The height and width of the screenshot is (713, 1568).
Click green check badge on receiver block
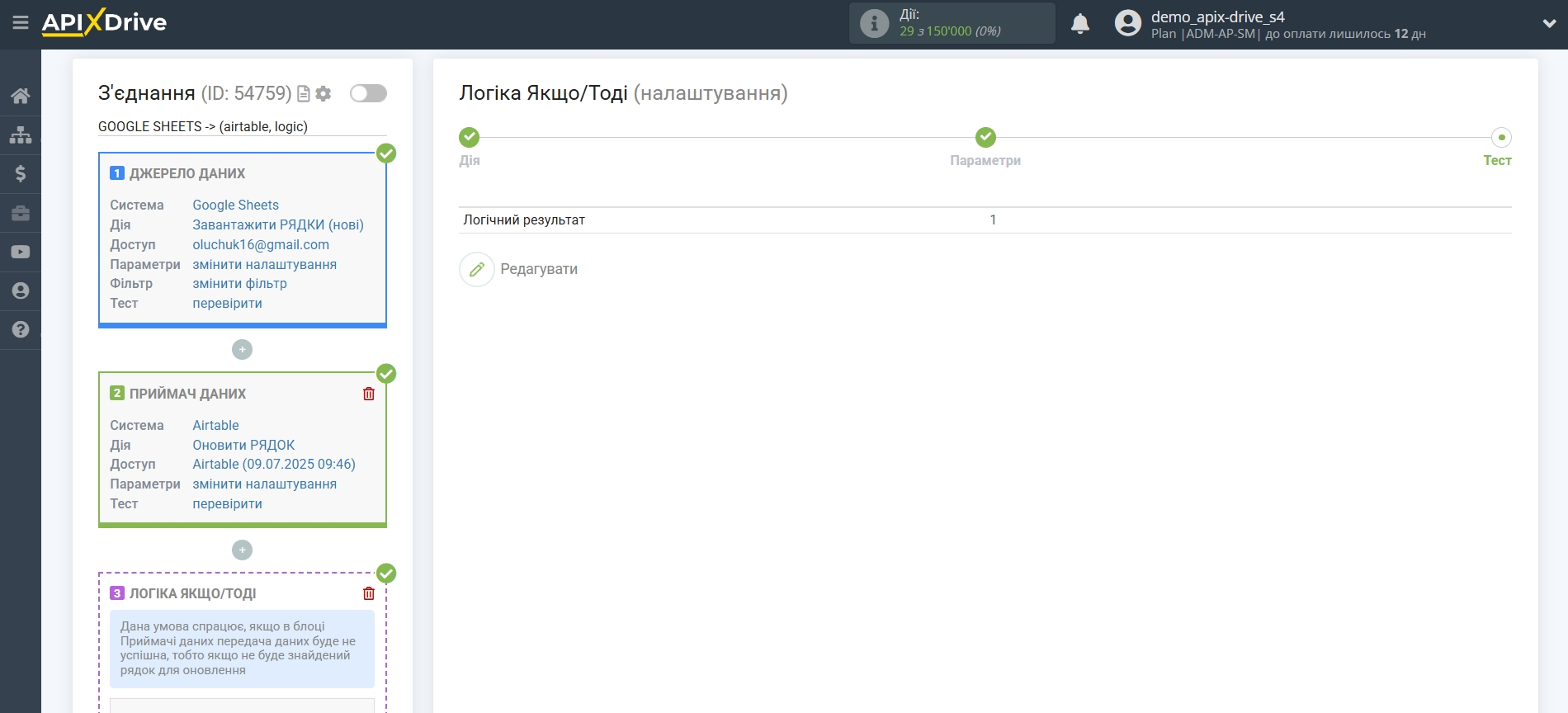click(386, 374)
